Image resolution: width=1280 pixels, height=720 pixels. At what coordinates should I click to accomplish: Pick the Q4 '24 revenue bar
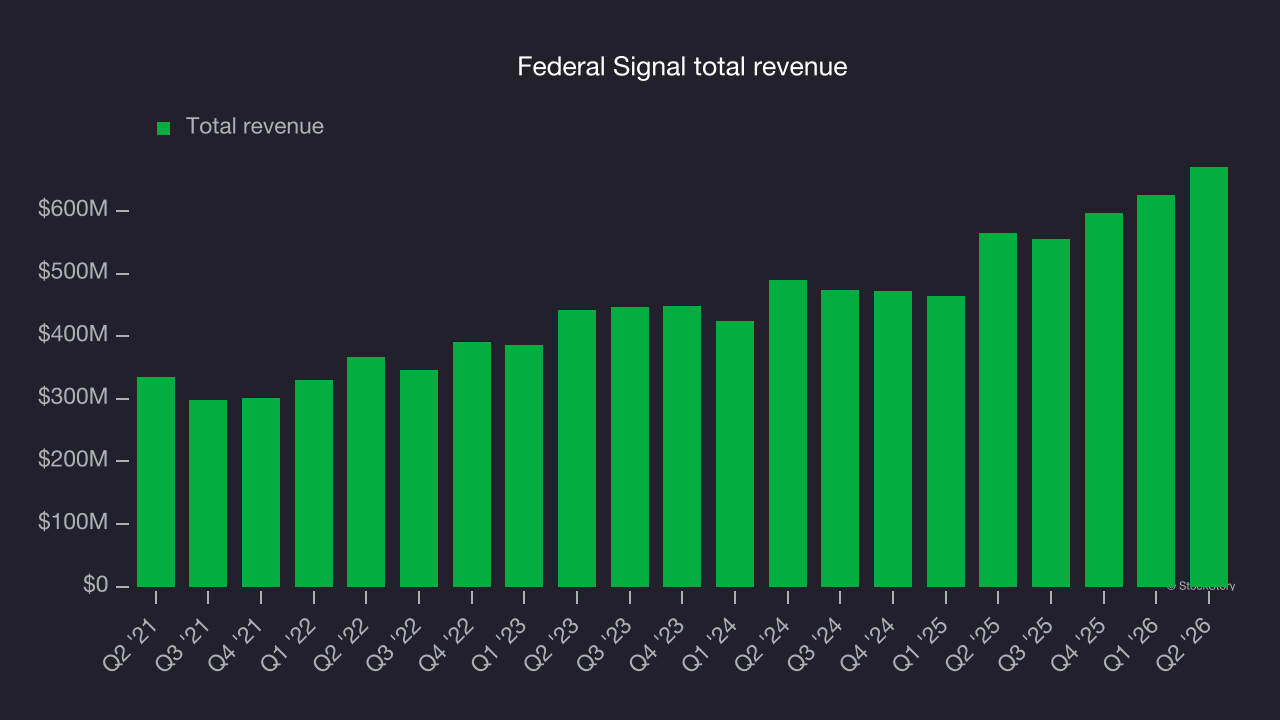[x=893, y=439]
